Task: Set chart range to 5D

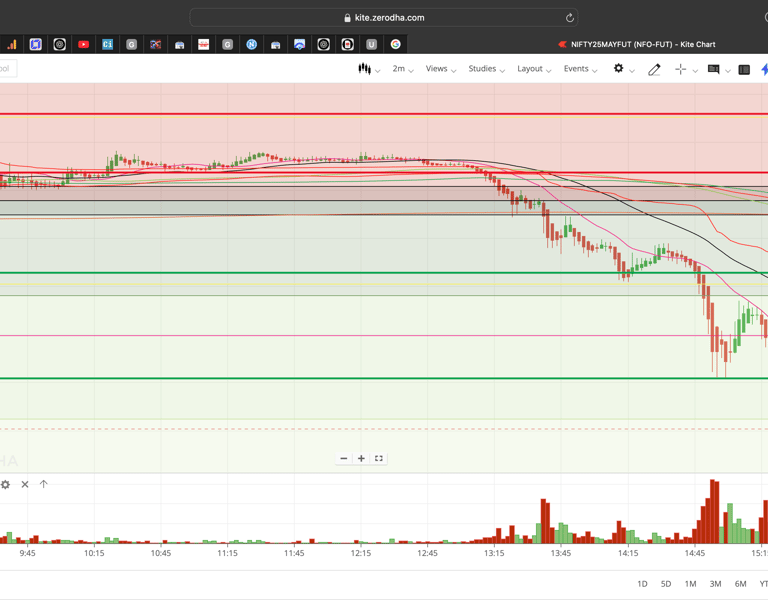Action: (666, 584)
